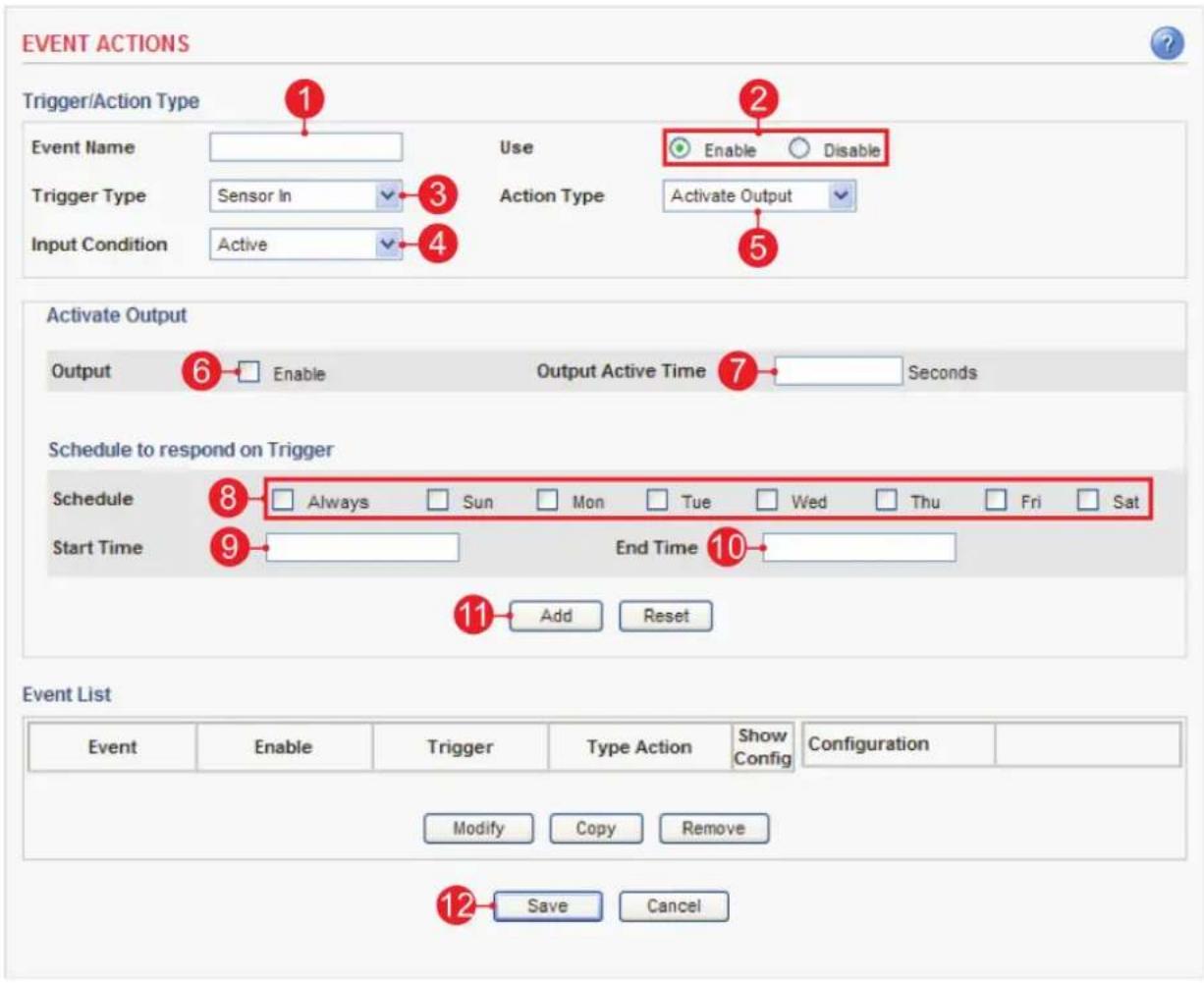Check the Fri schedule checkbox
The width and height of the screenshot is (1204, 983).
click(996, 501)
